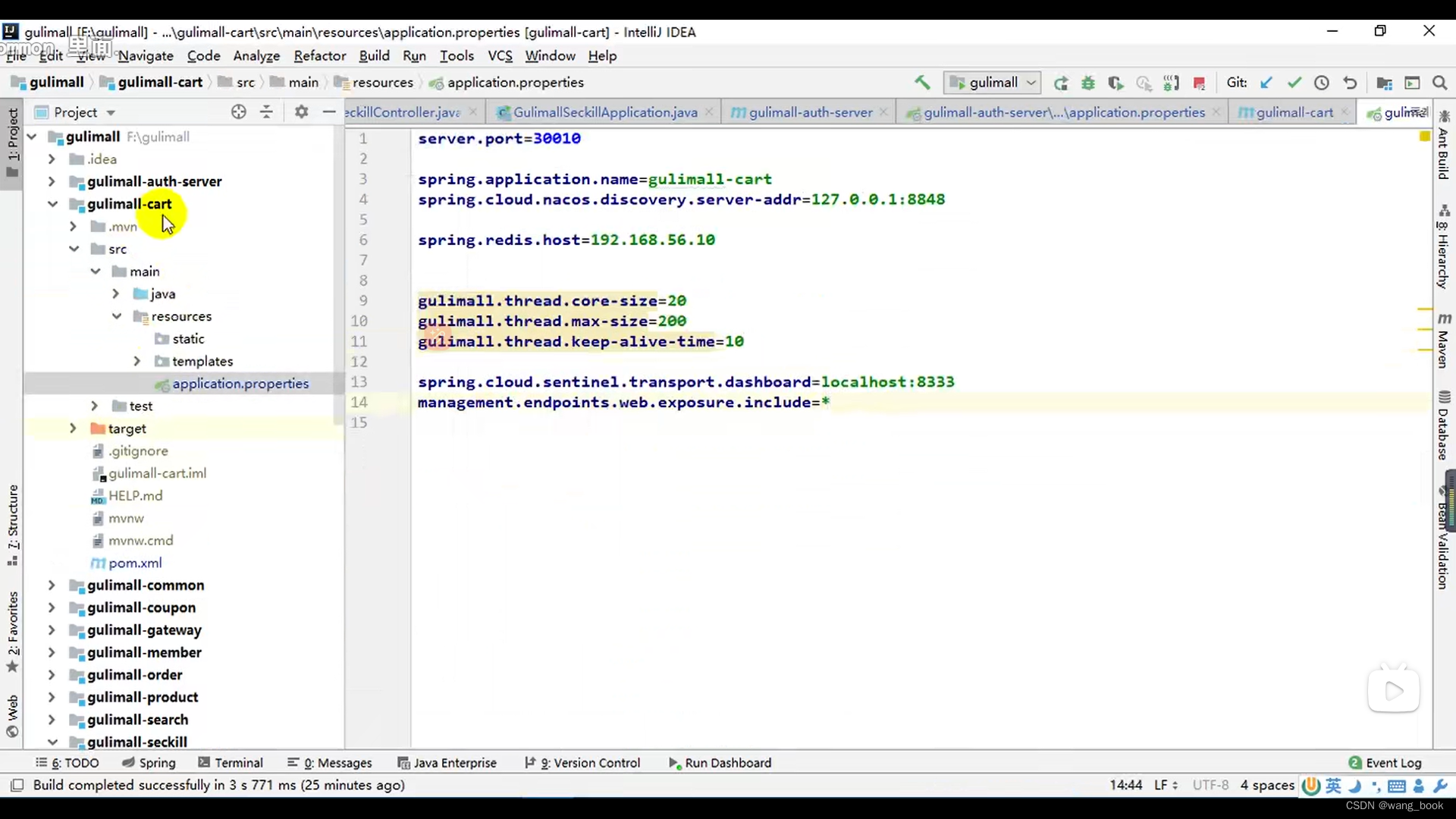Click the yellow inspection indicator square
This screenshot has width=1456, height=819.
tap(1424, 136)
